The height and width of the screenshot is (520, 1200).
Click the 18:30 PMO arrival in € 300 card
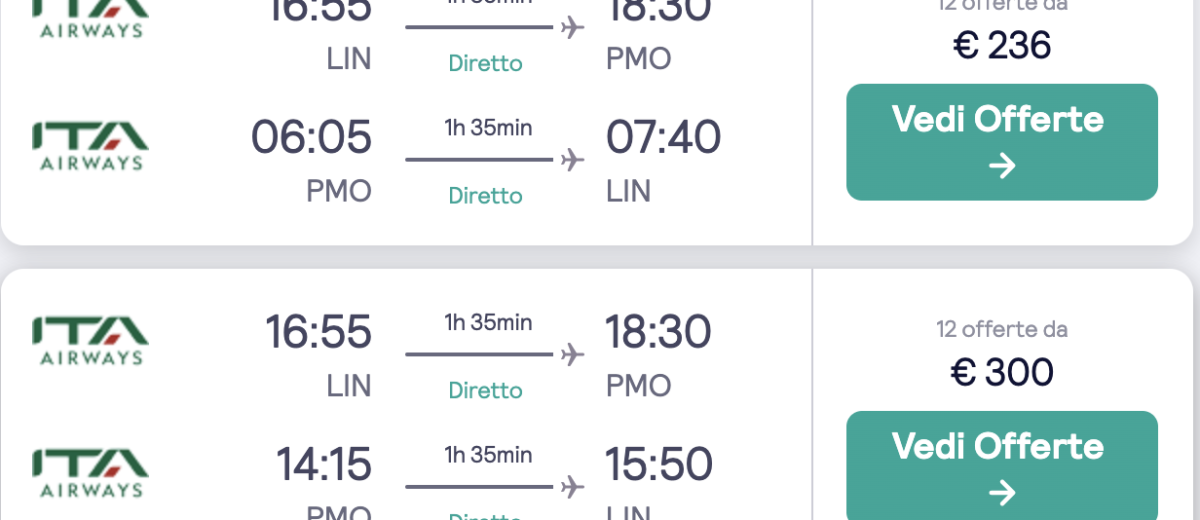[658, 332]
